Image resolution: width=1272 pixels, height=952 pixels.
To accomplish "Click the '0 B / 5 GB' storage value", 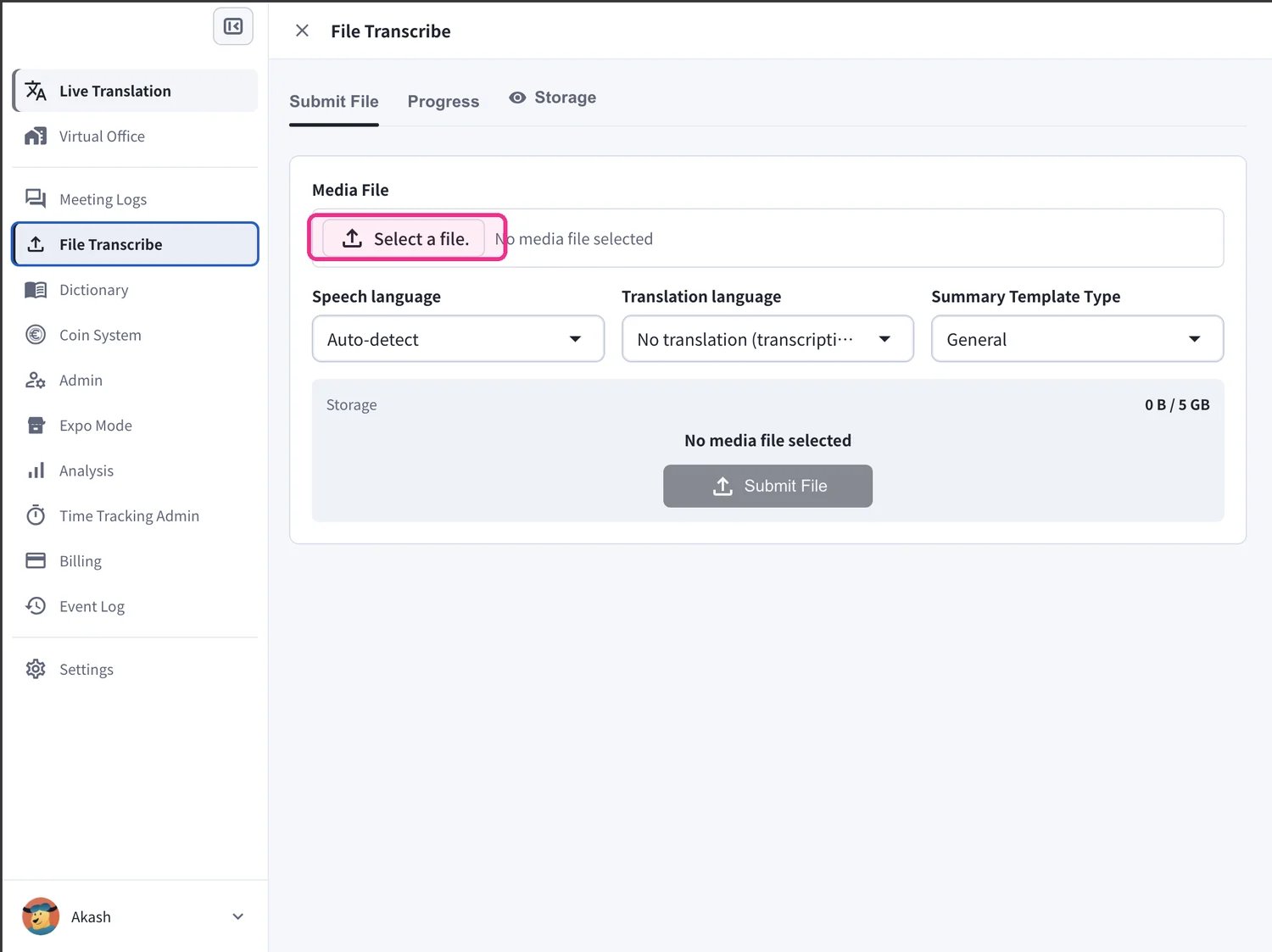I will click(1177, 404).
